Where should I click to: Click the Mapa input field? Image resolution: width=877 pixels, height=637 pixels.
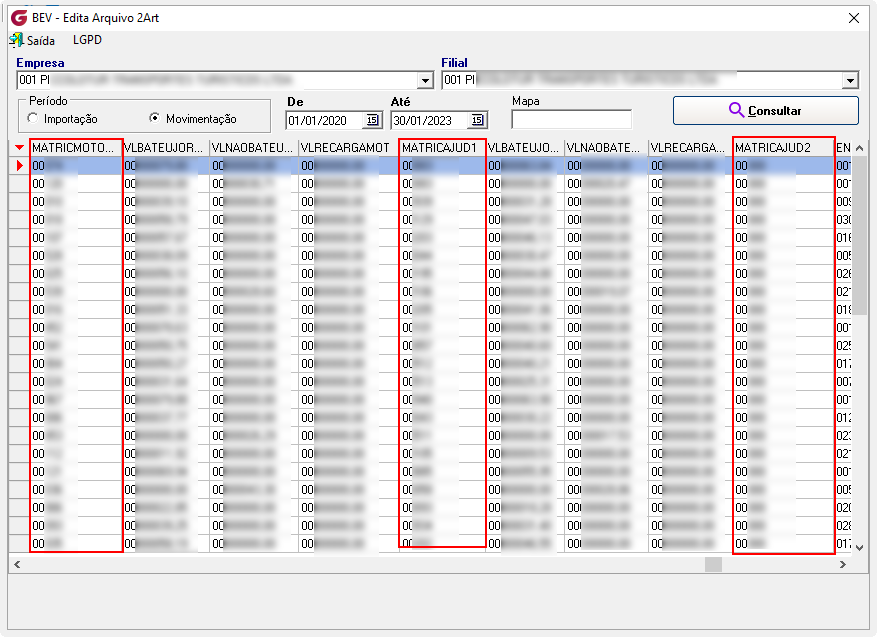572,120
